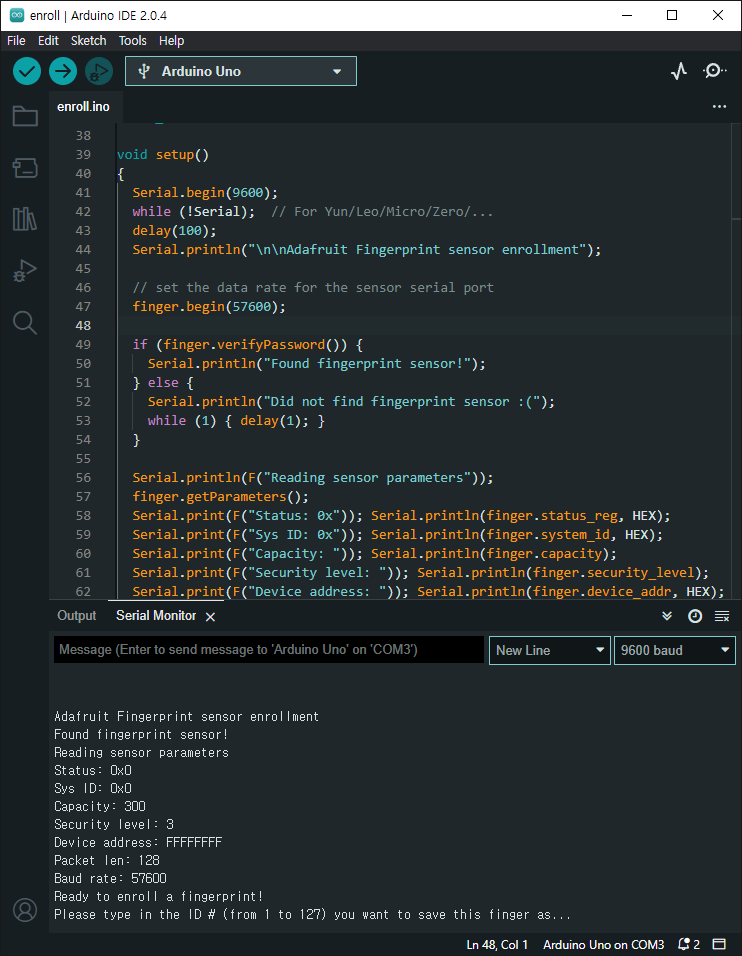
Task: Open the Help menu
Action: (171, 41)
